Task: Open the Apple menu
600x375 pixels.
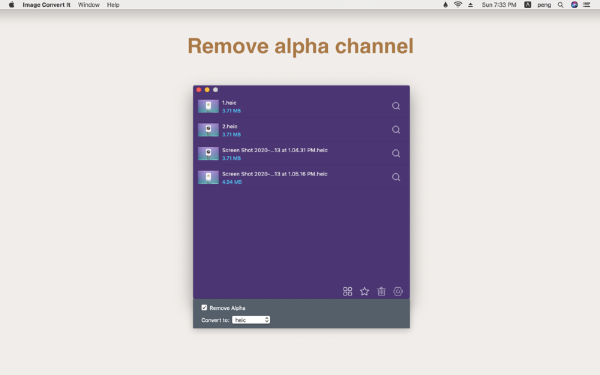Action: pyautogui.click(x=11, y=5)
